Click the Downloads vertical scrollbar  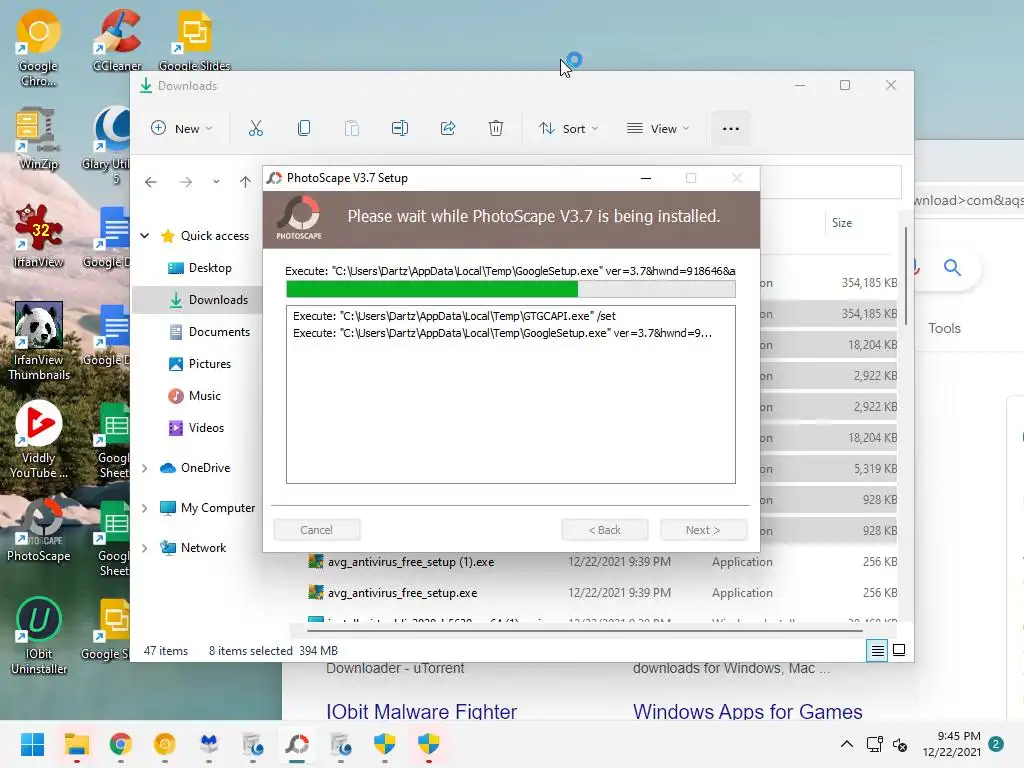point(906,276)
